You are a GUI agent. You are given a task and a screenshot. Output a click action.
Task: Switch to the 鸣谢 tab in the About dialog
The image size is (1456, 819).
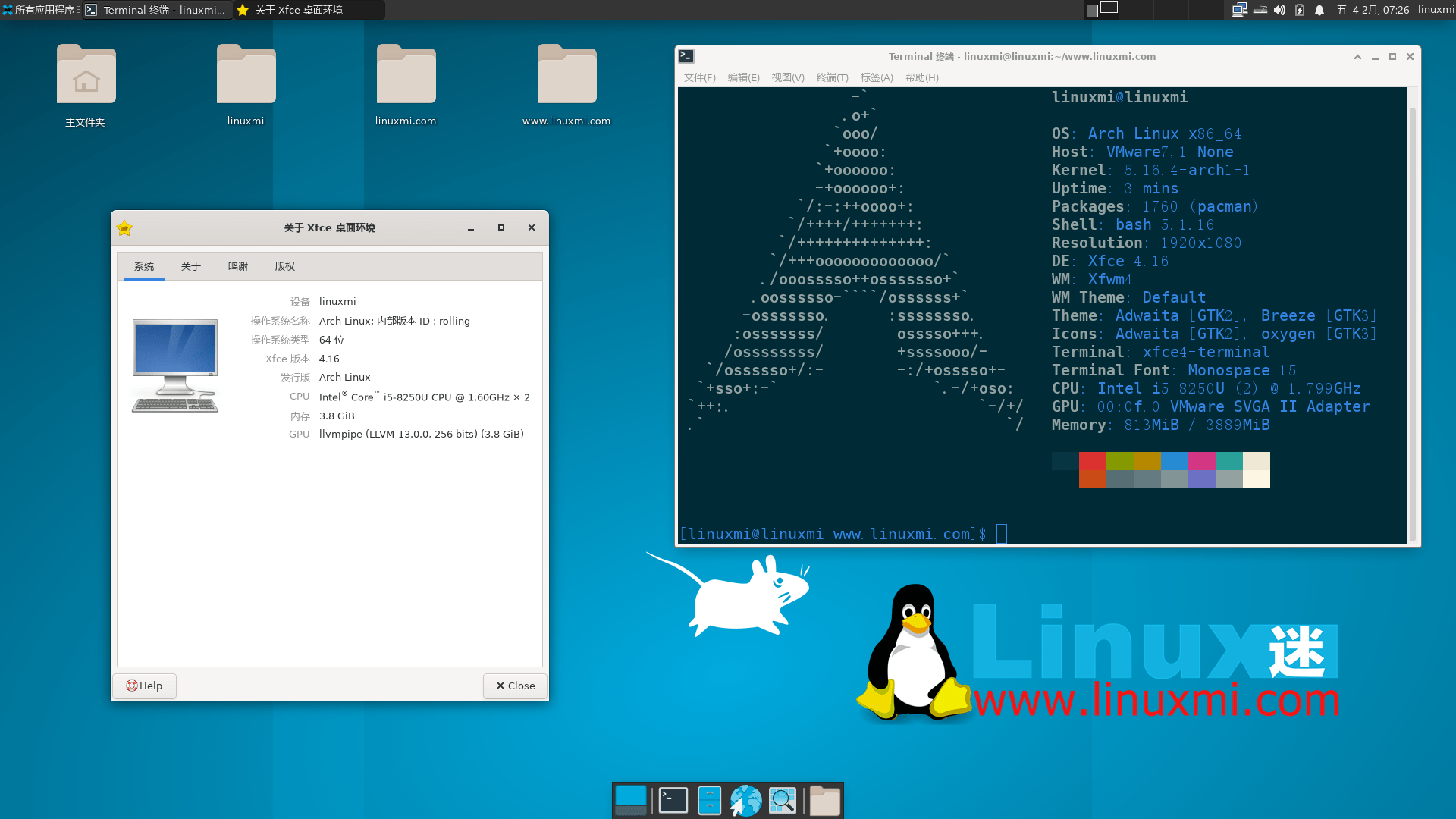(x=238, y=266)
